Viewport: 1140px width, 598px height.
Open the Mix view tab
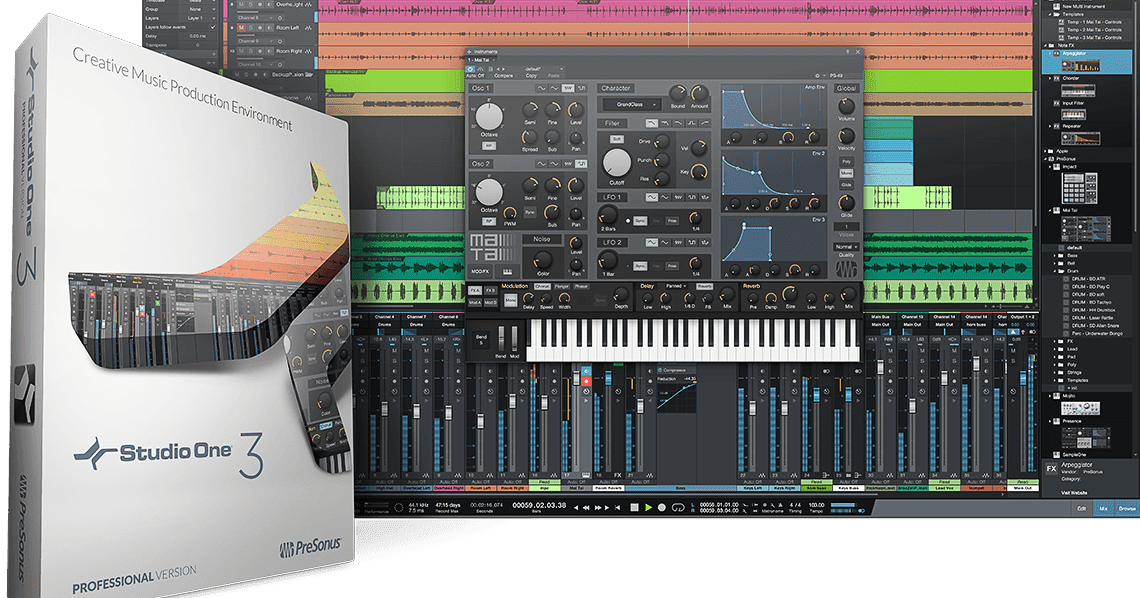1103,509
